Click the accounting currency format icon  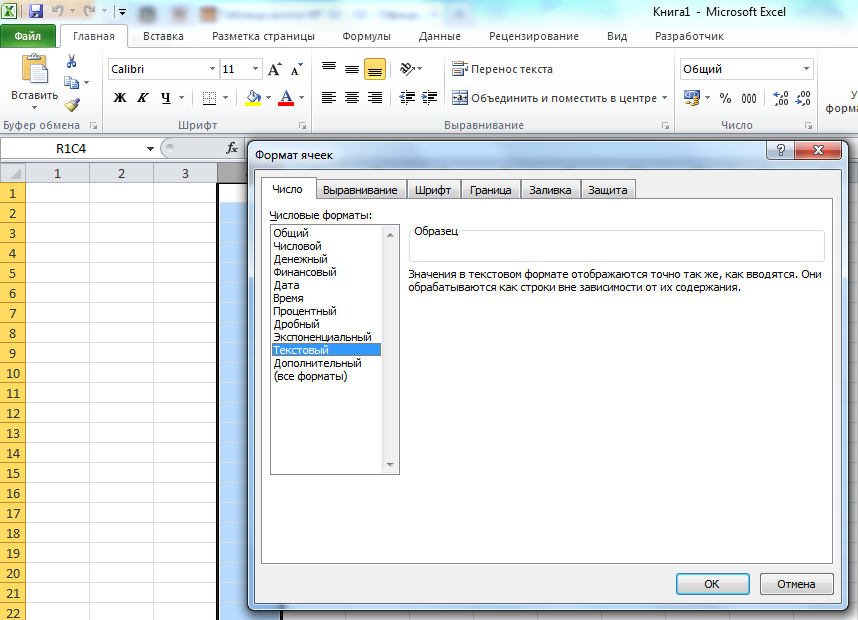692,98
